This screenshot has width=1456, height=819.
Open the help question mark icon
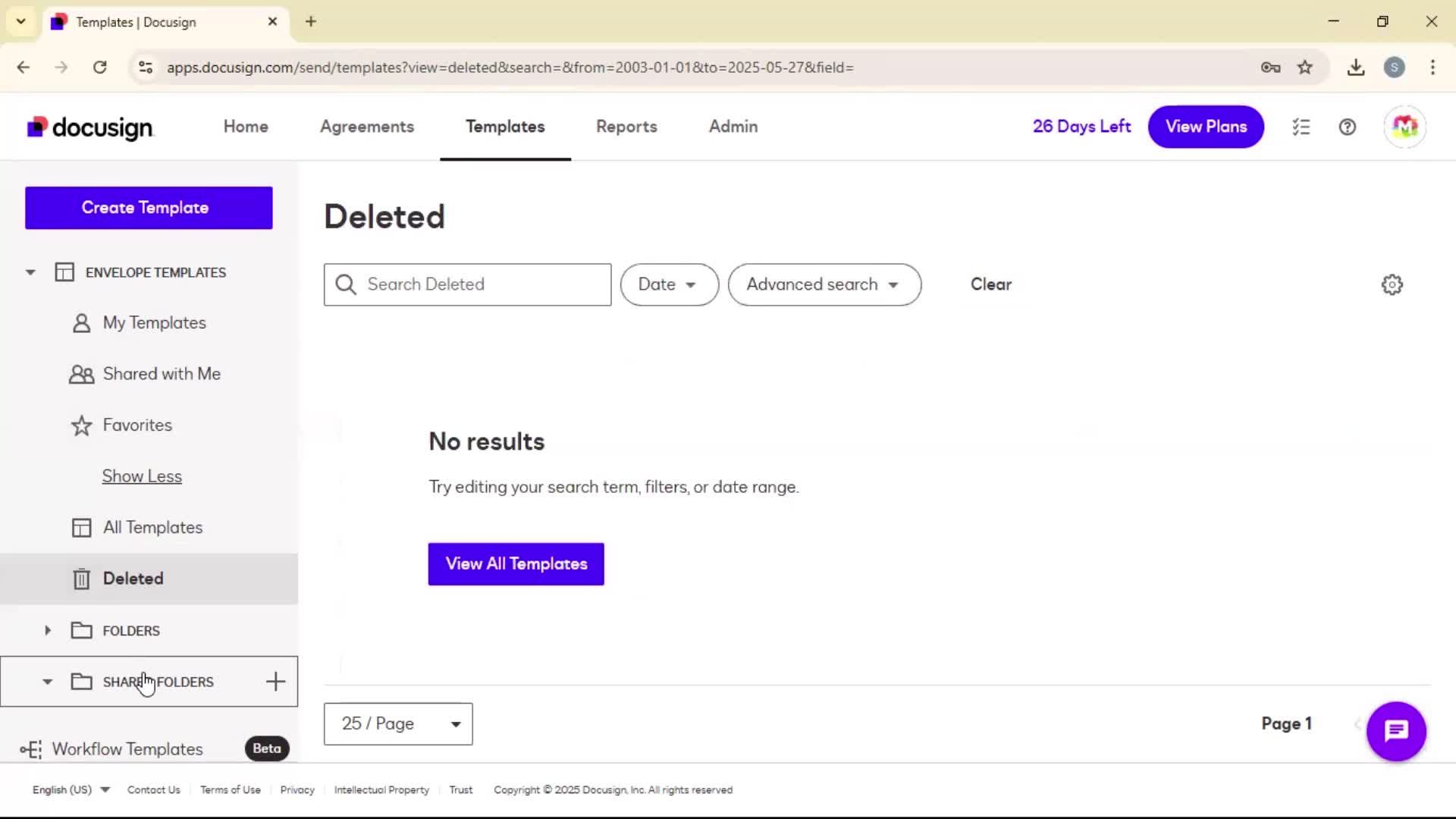[x=1348, y=127]
